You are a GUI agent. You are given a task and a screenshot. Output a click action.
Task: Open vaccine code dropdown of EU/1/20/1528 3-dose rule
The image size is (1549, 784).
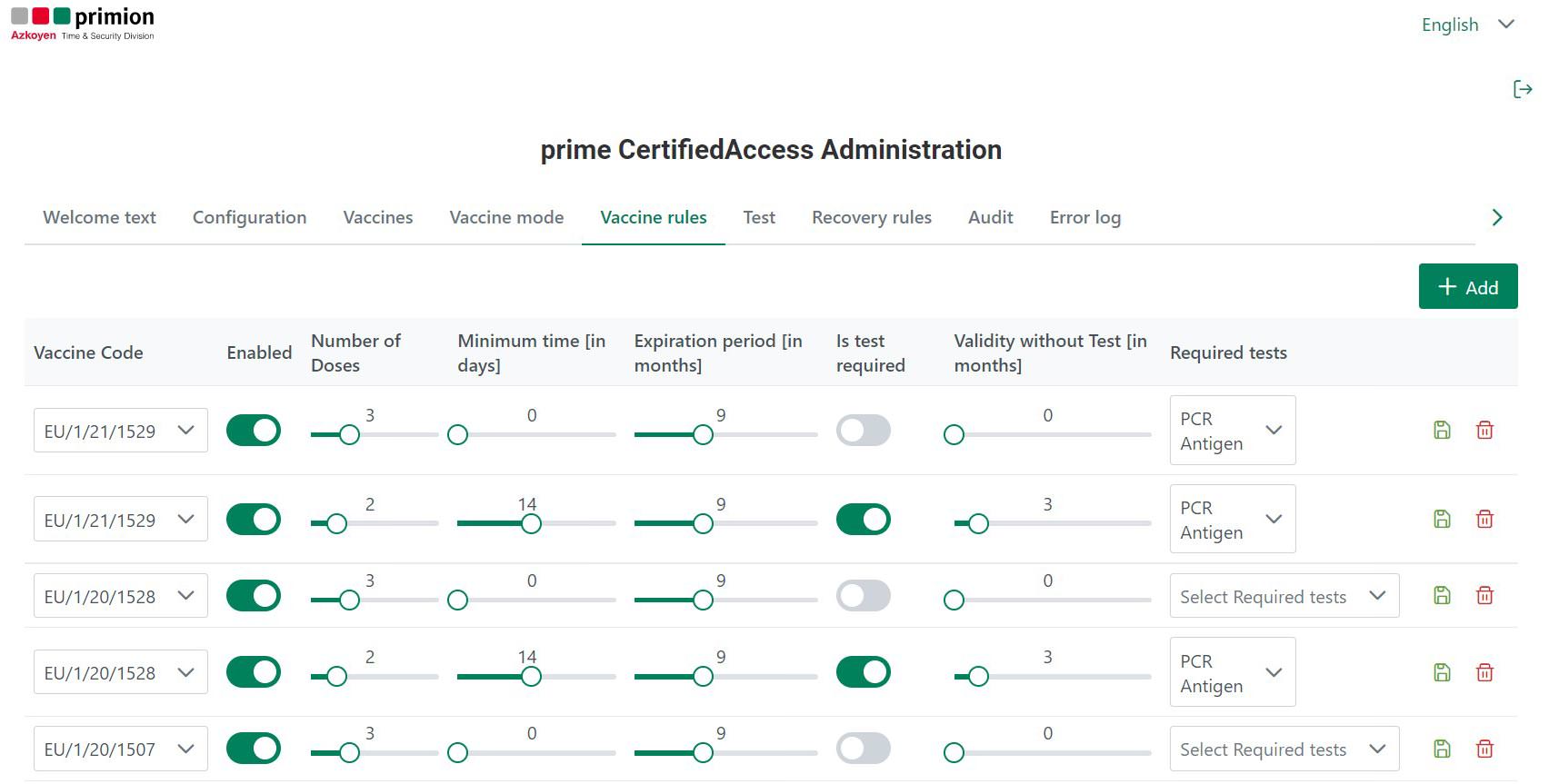coord(121,596)
